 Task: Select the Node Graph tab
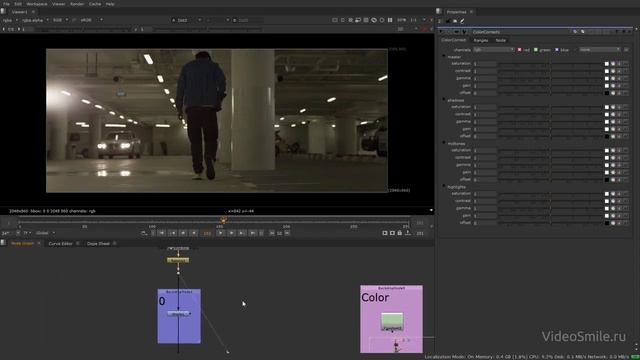tap(22, 244)
